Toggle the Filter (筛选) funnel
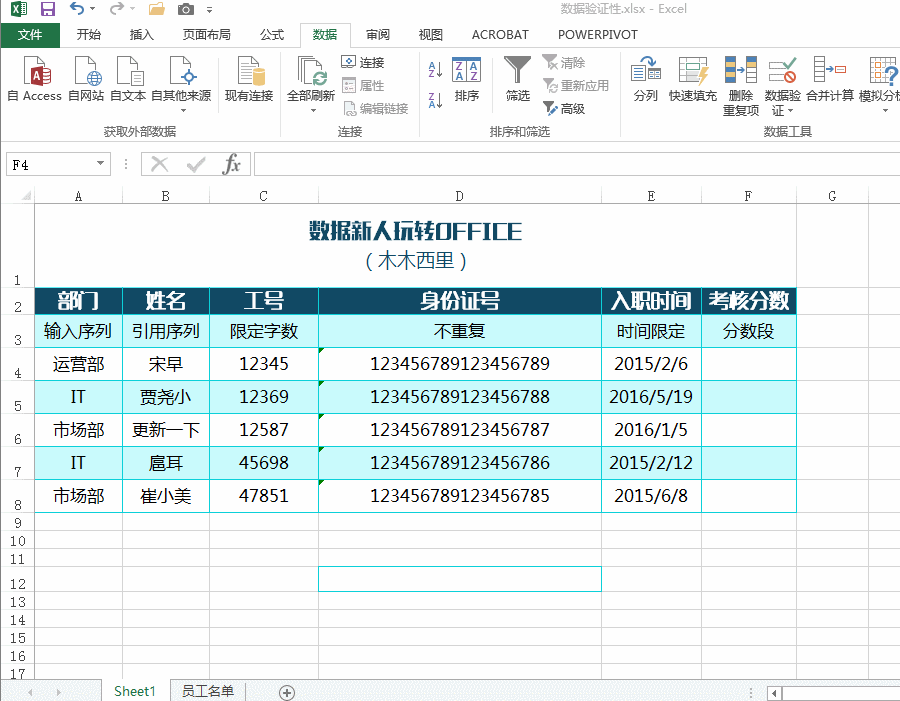Image resolution: width=900 pixels, height=701 pixels. 517,79
